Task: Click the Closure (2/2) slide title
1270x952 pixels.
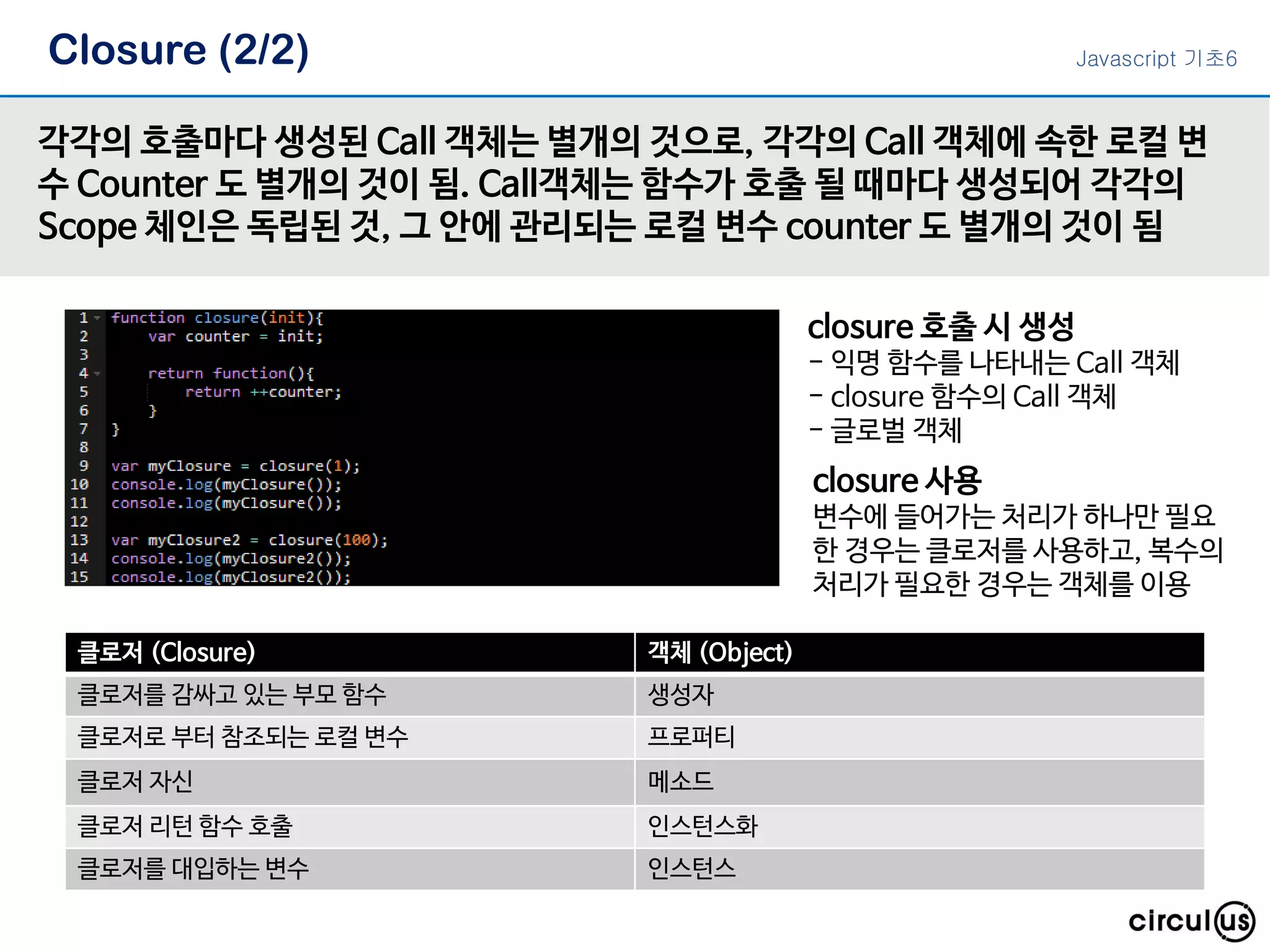Action: click(x=178, y=50)
